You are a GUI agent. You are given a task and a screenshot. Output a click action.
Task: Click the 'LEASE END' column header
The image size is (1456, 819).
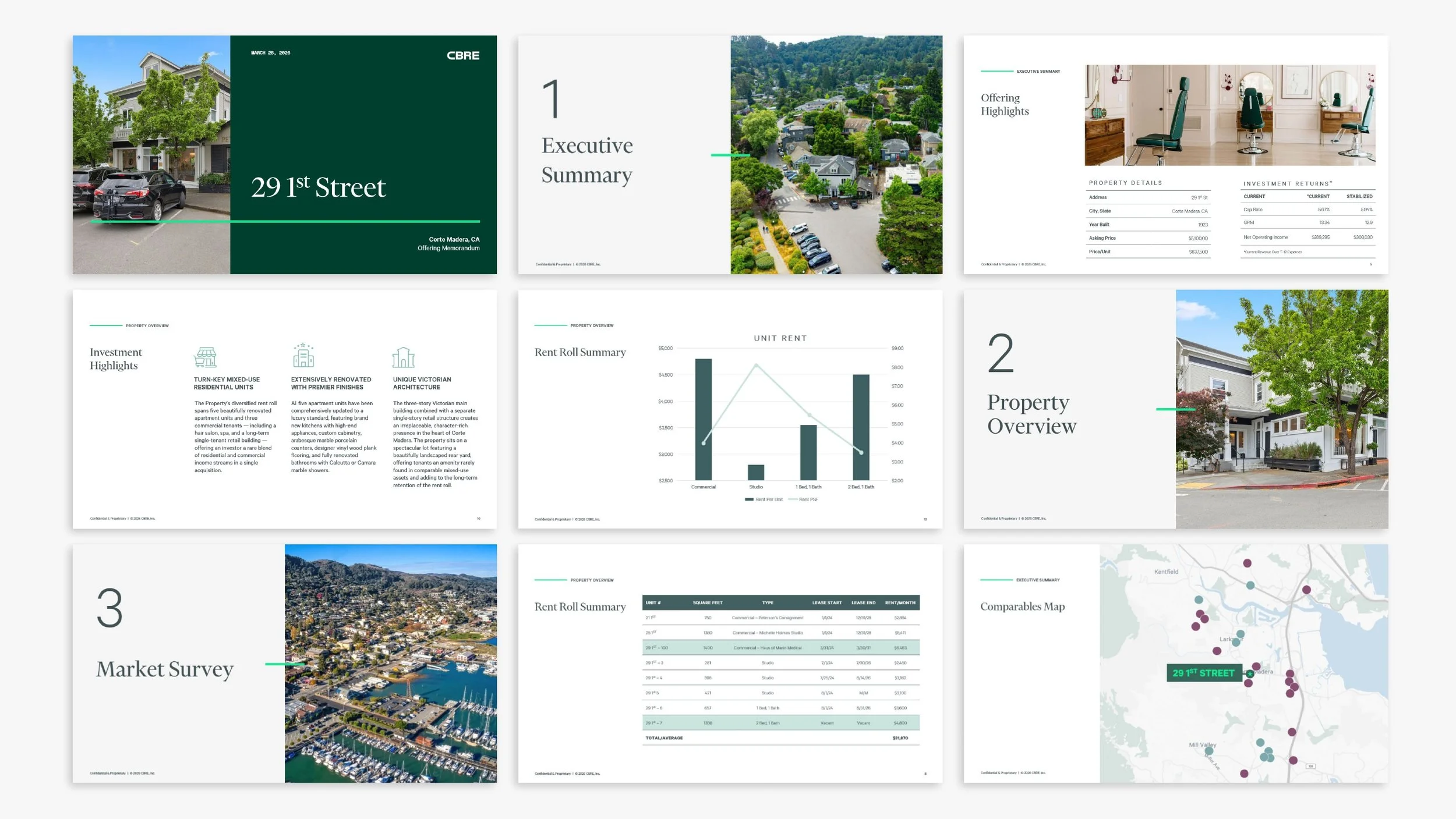(x=863, y=602)
